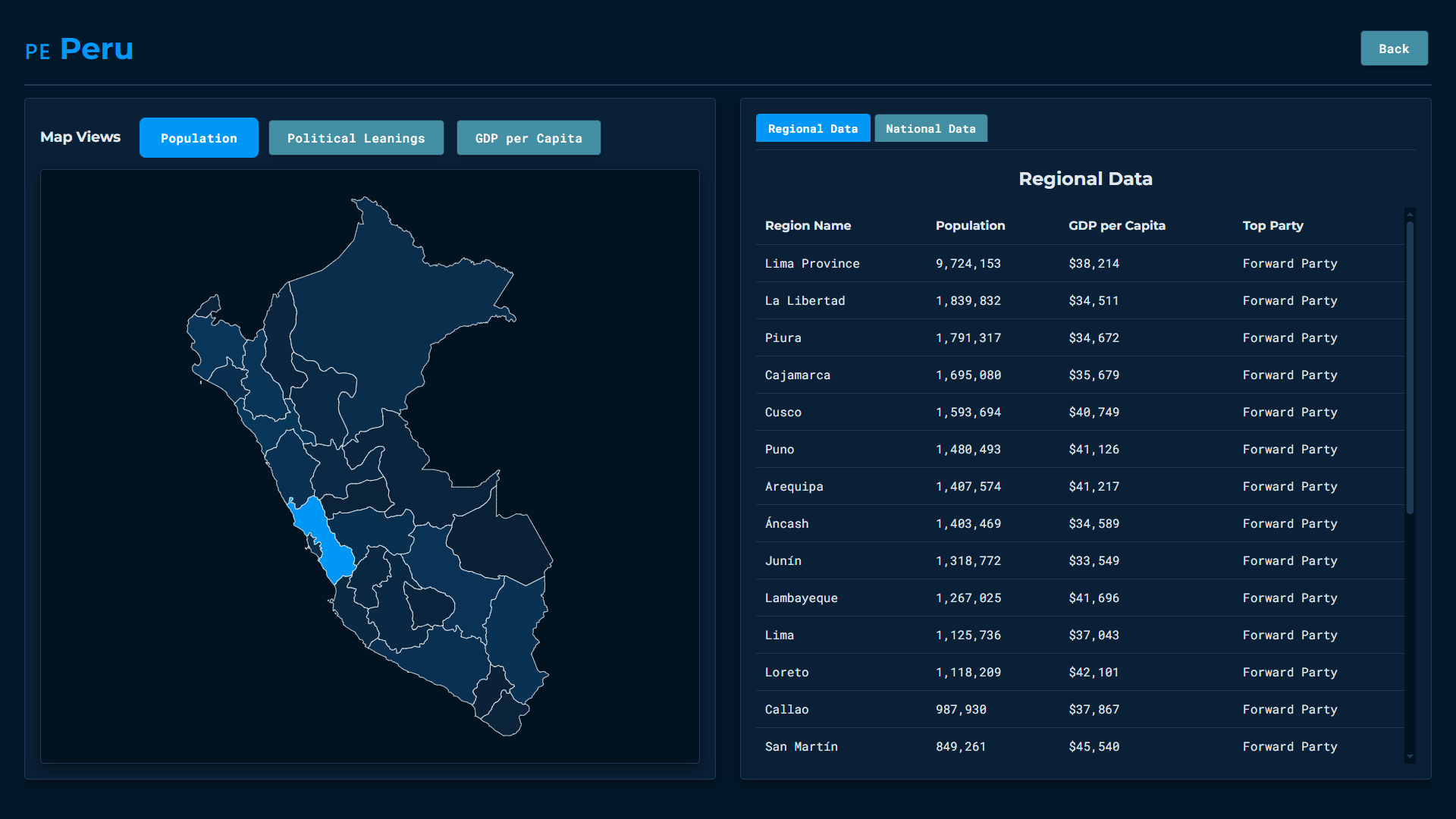
Task: Click the Top Party column header
Action: coord(1272,225)
